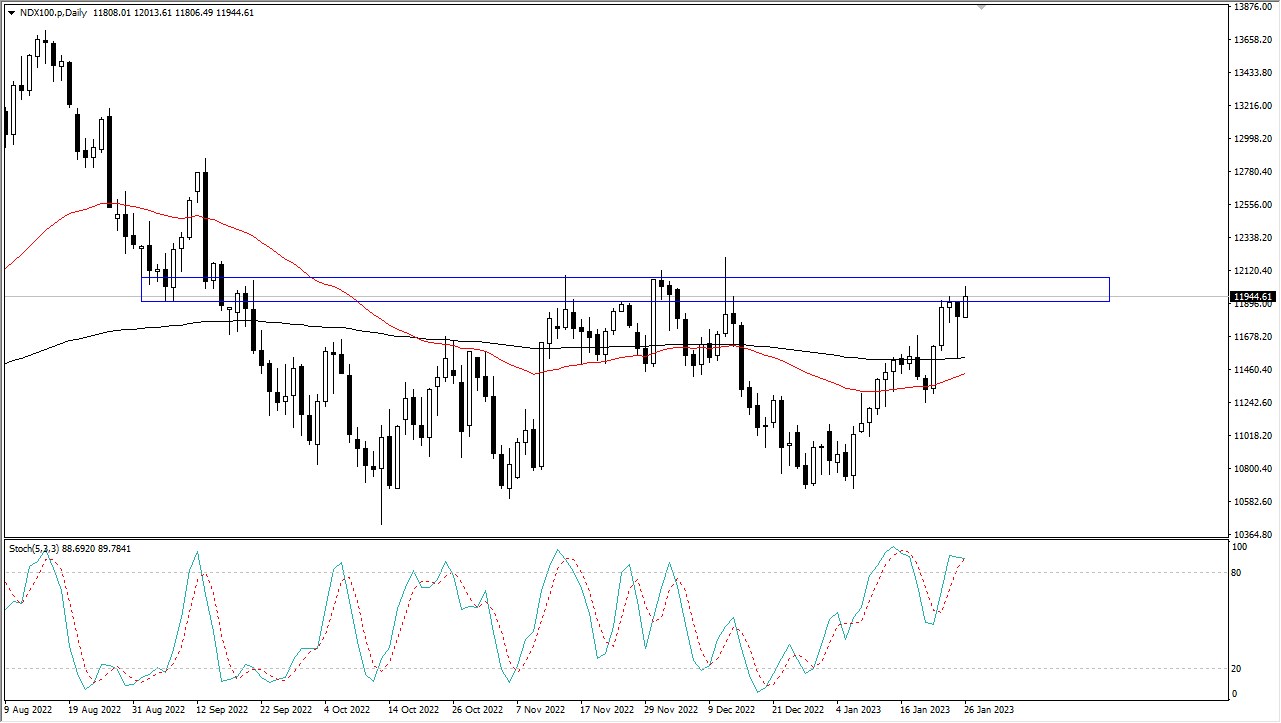Click the 80 level on the stochastic scale

point(1237,572)
